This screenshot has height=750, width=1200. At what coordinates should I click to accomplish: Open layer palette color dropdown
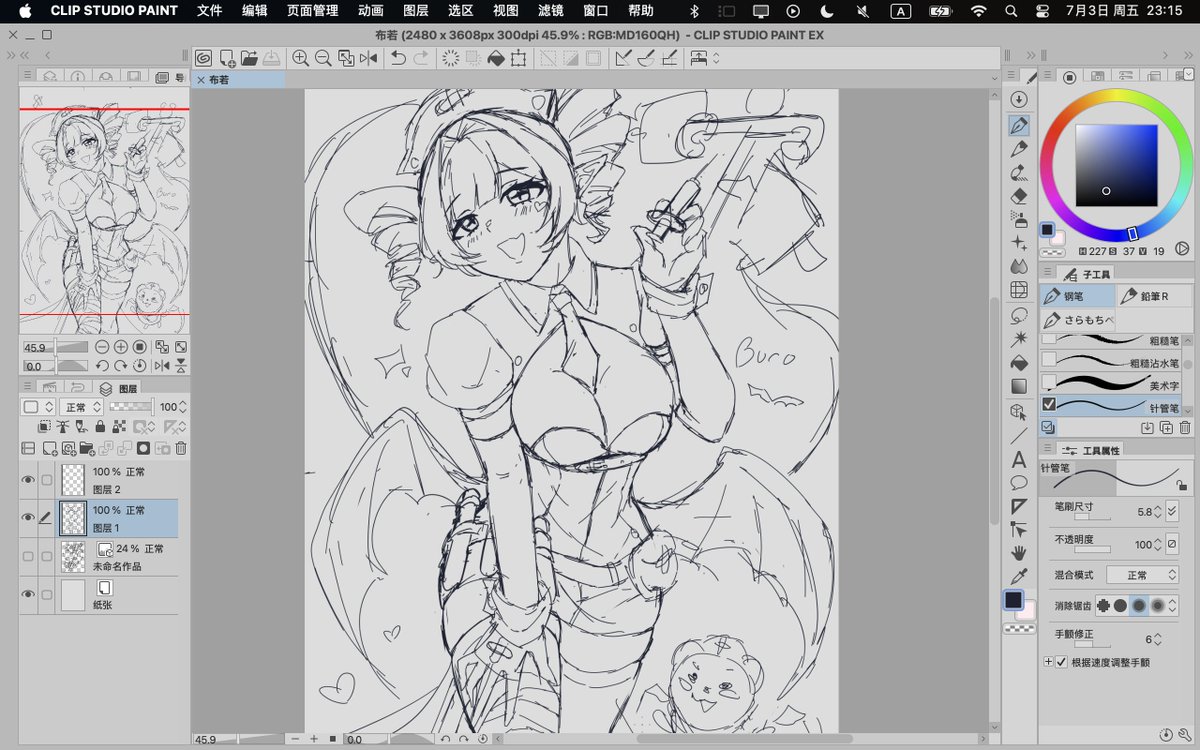click(38, 407)
